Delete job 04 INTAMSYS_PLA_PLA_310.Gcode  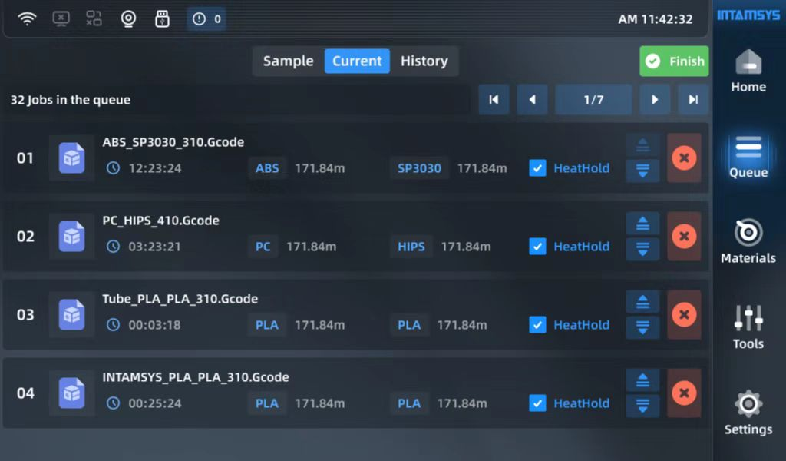click(x=684, y=393)
